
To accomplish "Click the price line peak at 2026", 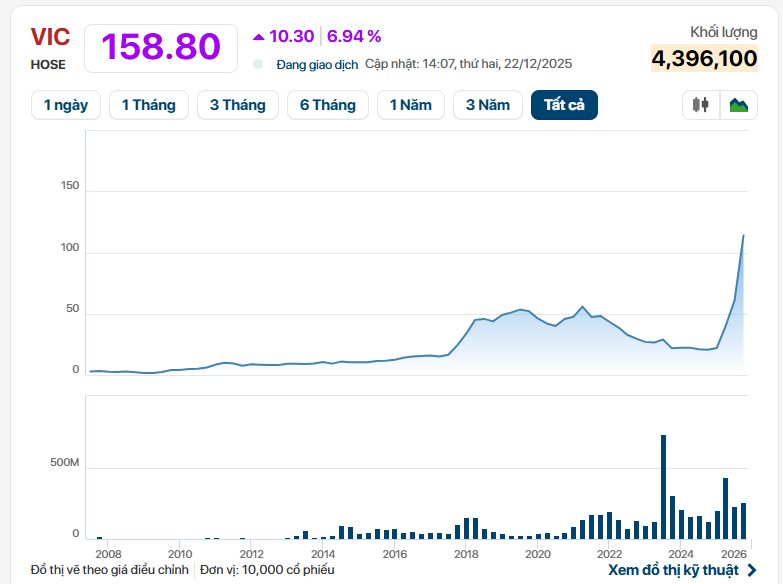I will (743, 236).
